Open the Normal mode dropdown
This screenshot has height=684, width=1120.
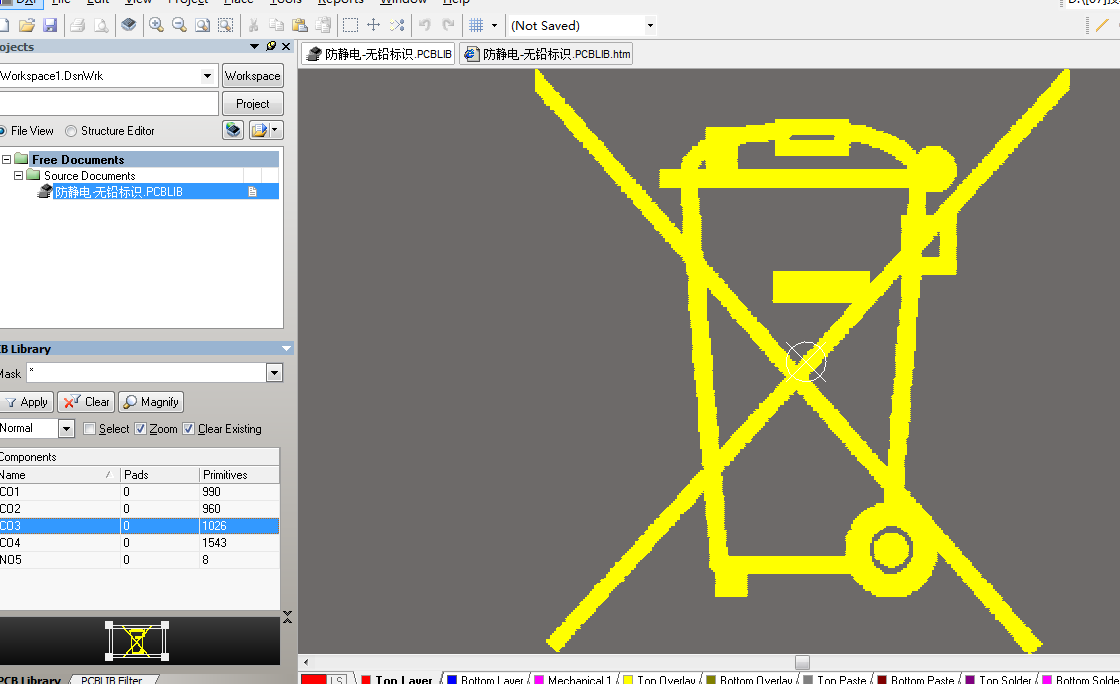pos(66,428)
